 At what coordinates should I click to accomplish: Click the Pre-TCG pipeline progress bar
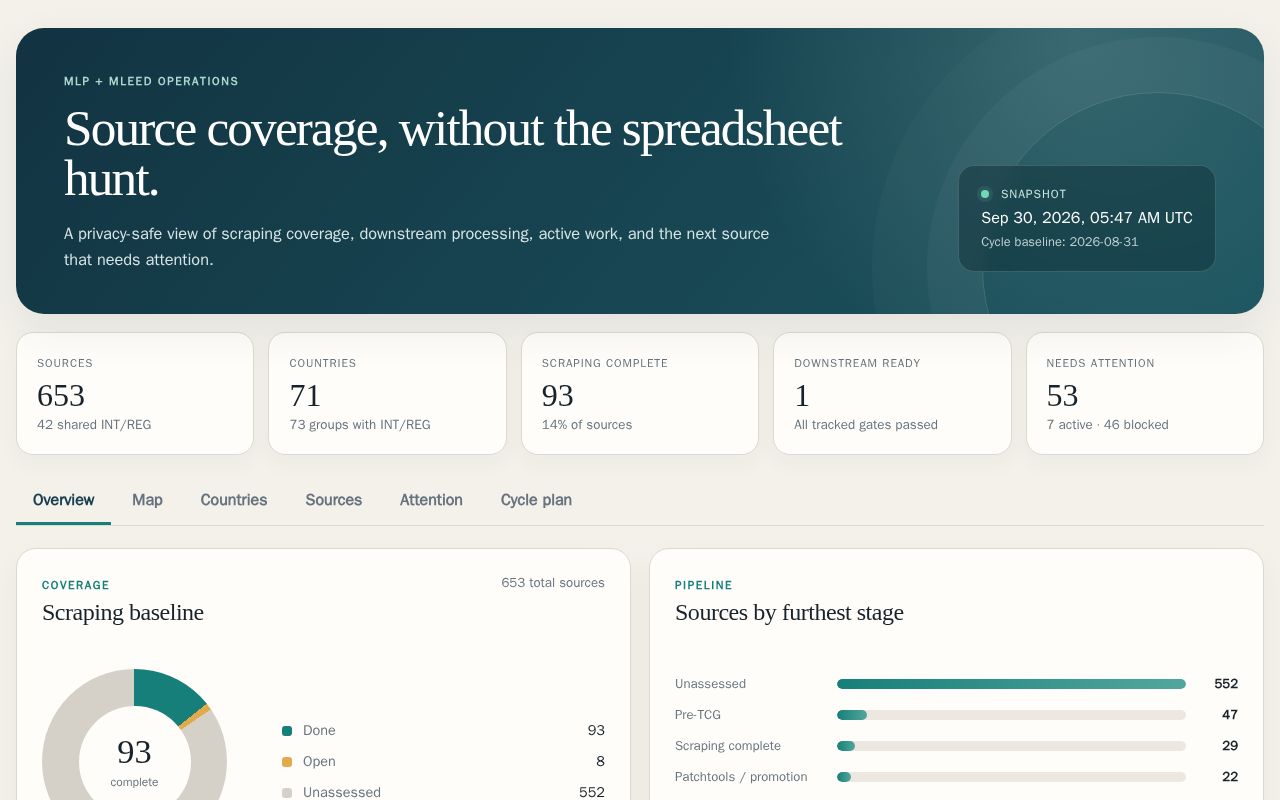point(1011,715)
